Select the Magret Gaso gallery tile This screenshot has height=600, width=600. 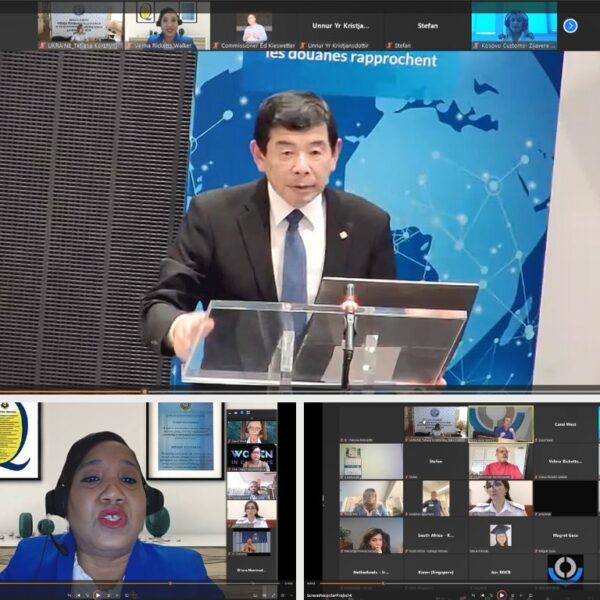click(565, 535)
